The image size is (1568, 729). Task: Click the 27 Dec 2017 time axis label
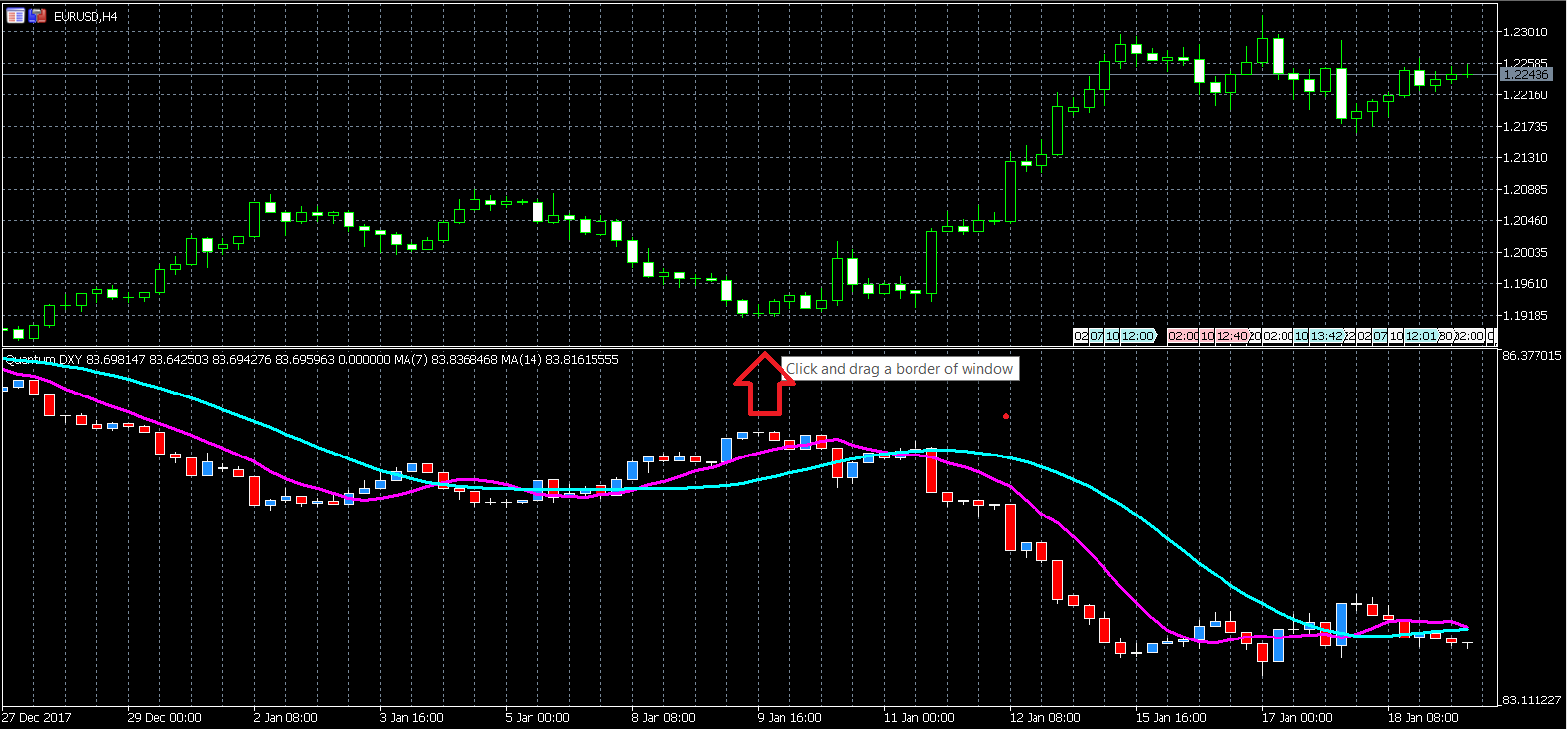click(x=37, y=718)
